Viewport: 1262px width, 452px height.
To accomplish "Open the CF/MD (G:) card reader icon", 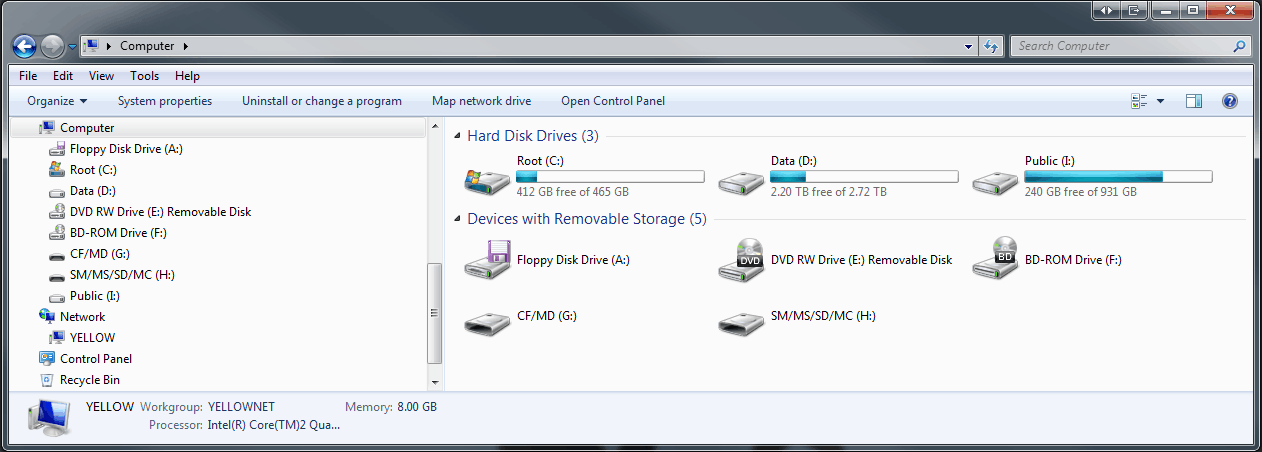I will (x=487, y=317).
